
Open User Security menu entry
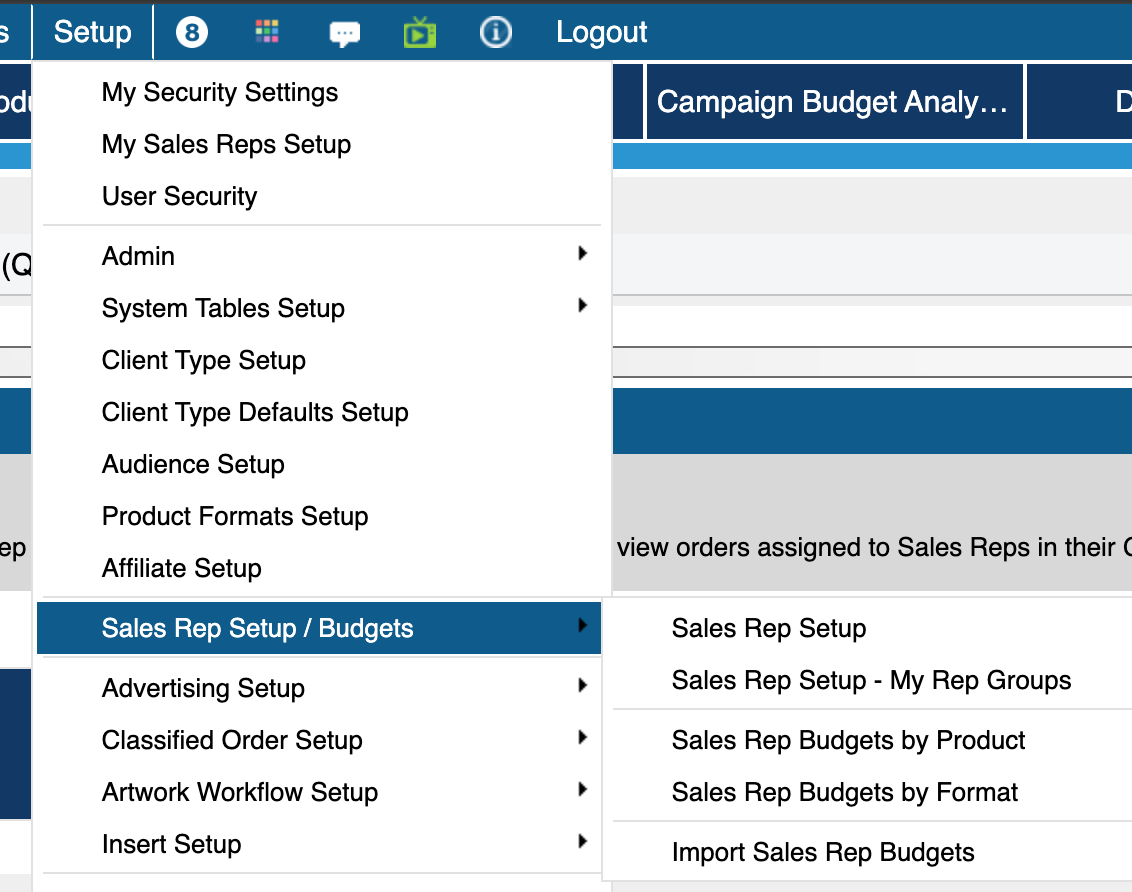click(x=179, y=196)
